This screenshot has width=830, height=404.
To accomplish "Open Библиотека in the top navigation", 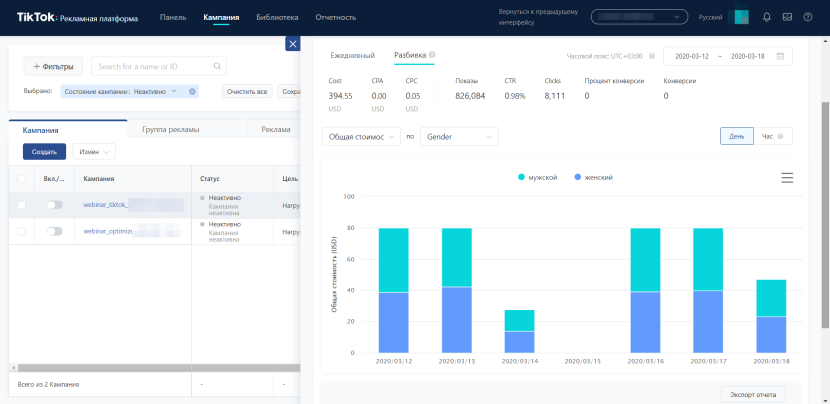I will tap(277, 18).
